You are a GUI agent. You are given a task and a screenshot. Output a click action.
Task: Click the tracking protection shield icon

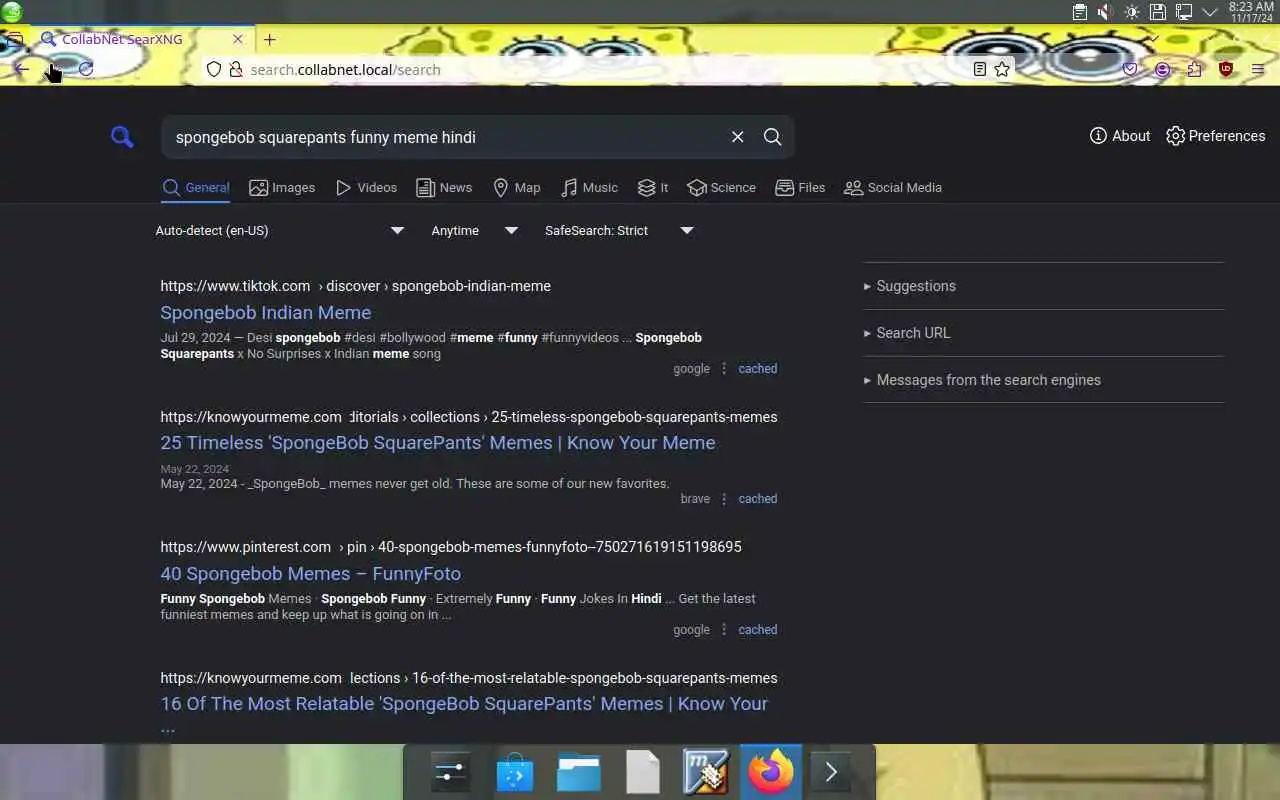click(213, 69)
